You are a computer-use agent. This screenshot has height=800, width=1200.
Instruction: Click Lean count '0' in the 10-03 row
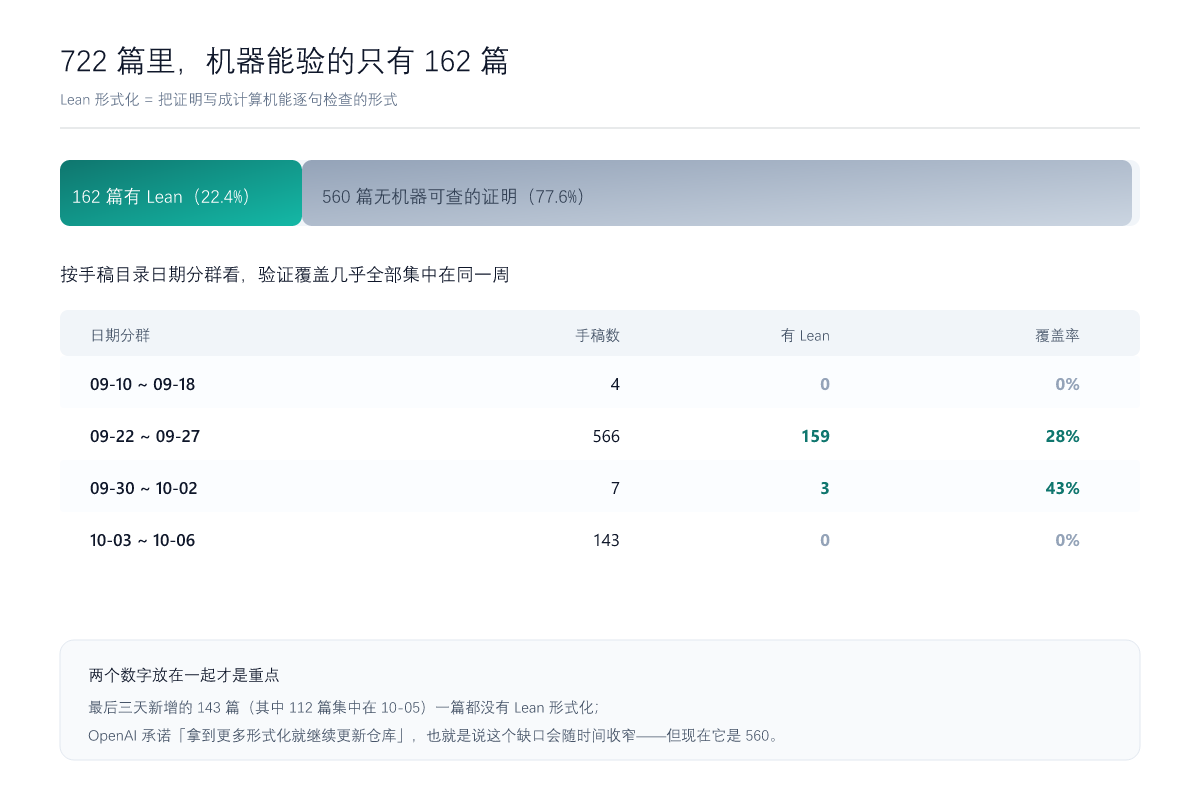(825, 540)
